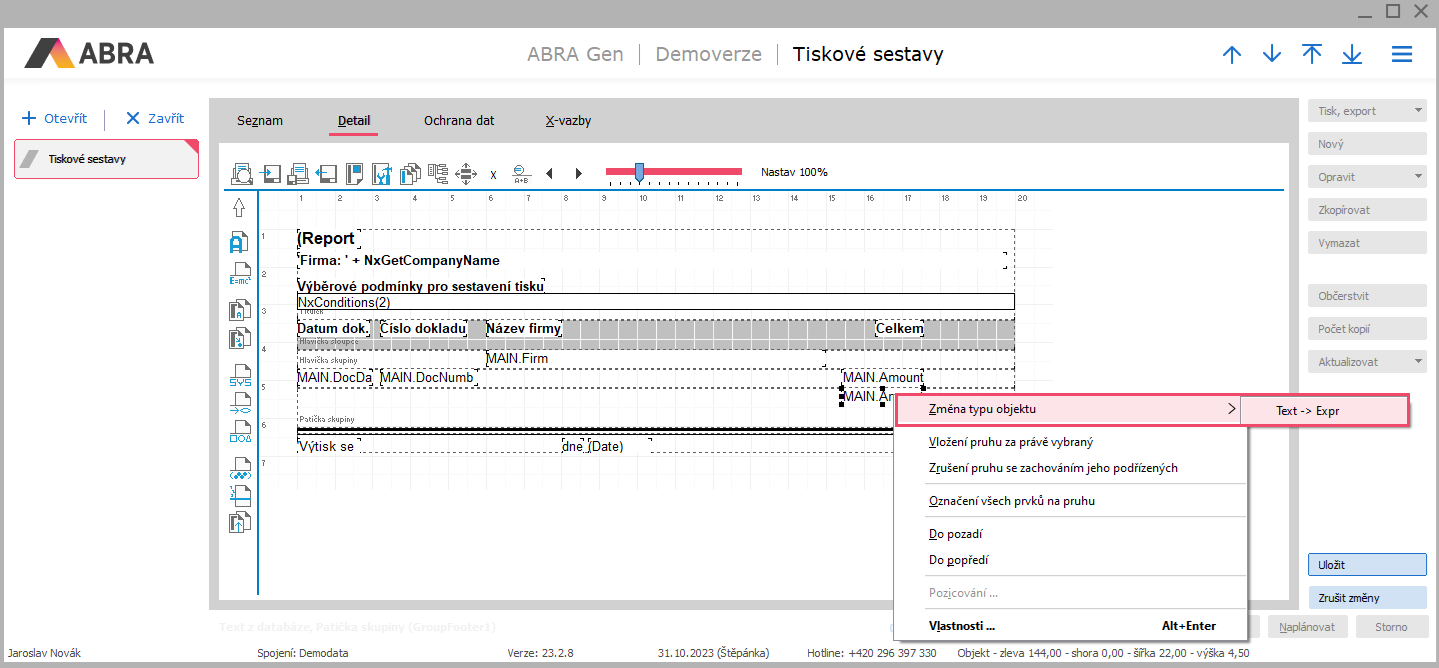Open the object tree structure icon
The image size is (1439, 668).
[437, 173]
